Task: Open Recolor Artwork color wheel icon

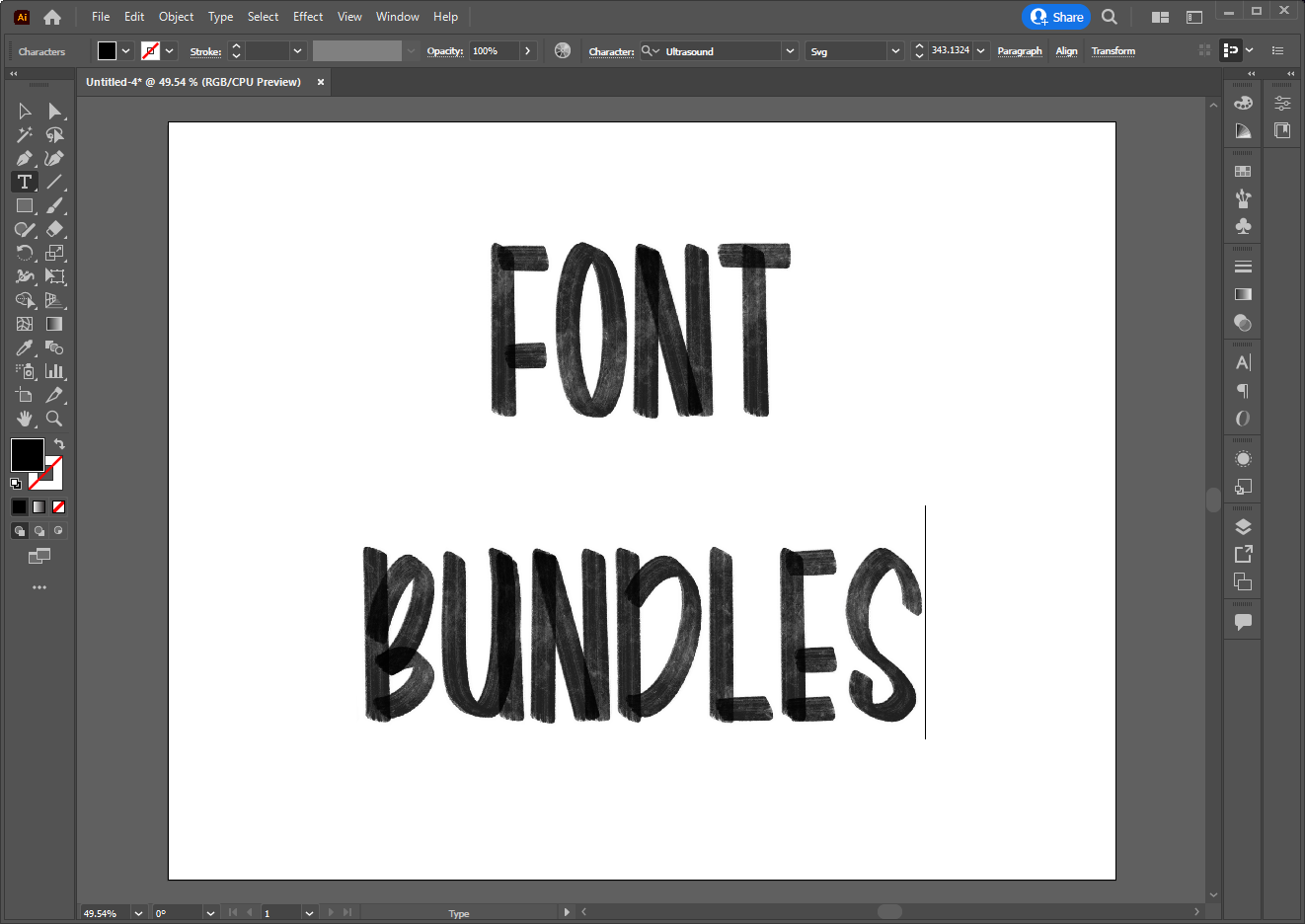Action: 563,50
